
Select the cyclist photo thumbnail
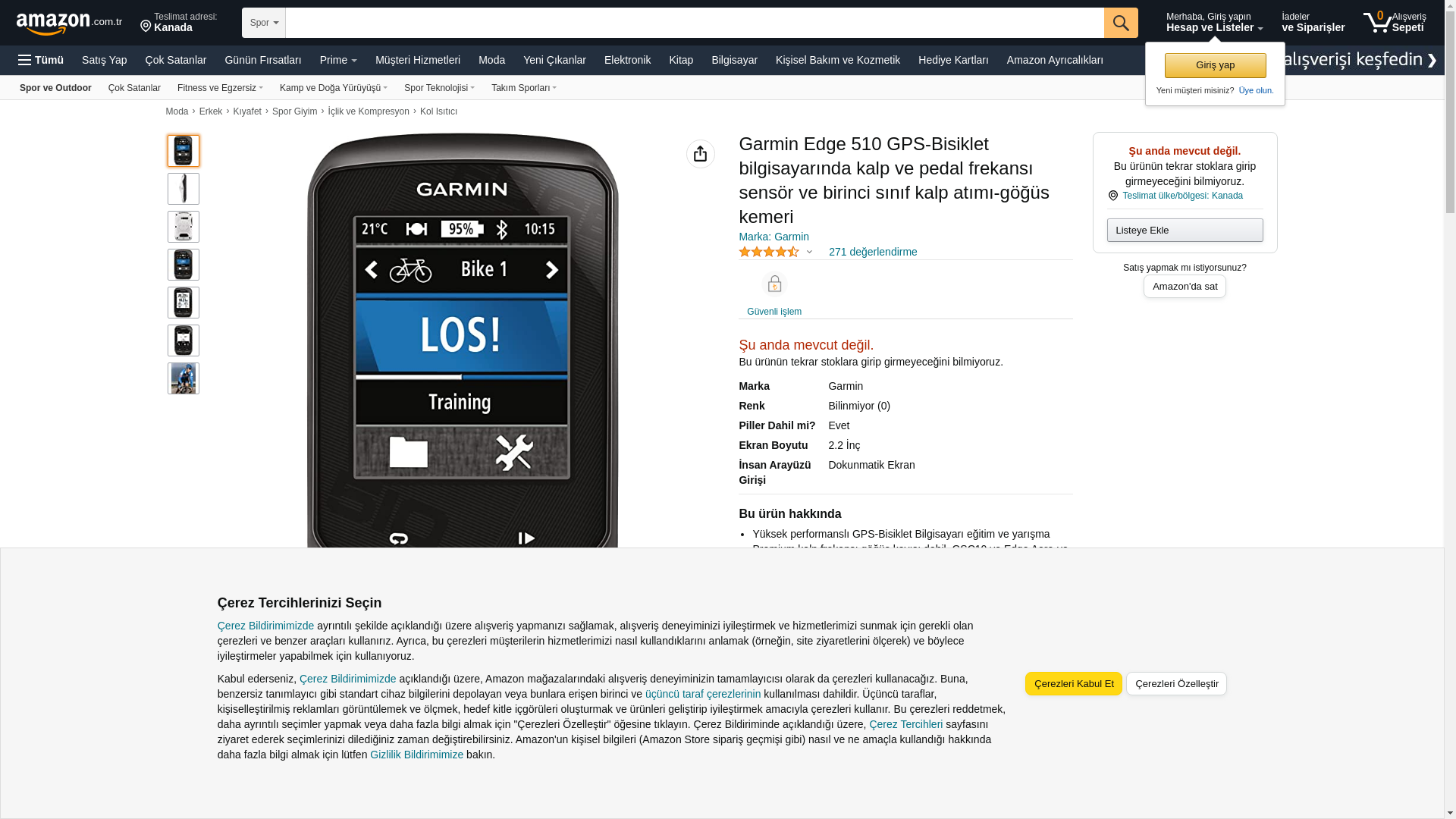pyautogui.click(x=184, y=378)
